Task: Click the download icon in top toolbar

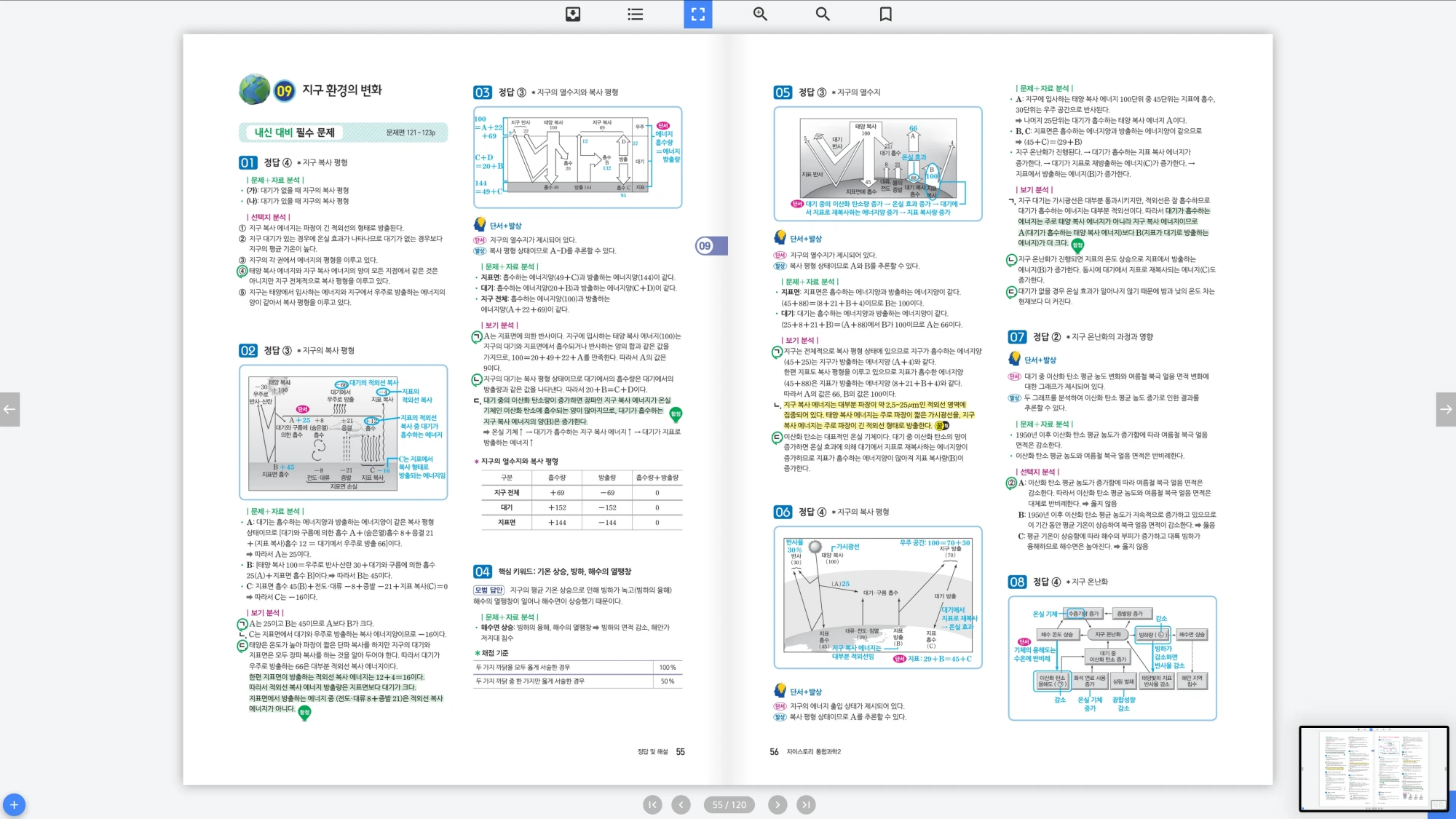Action: click(x=573, y=14)
